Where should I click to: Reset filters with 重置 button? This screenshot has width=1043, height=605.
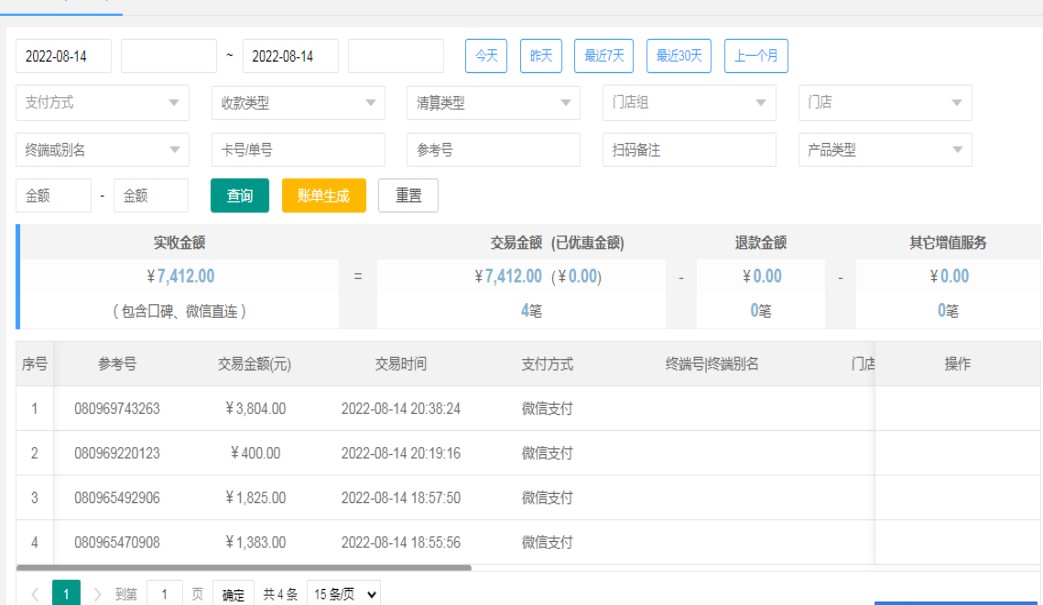click(408, 196)
